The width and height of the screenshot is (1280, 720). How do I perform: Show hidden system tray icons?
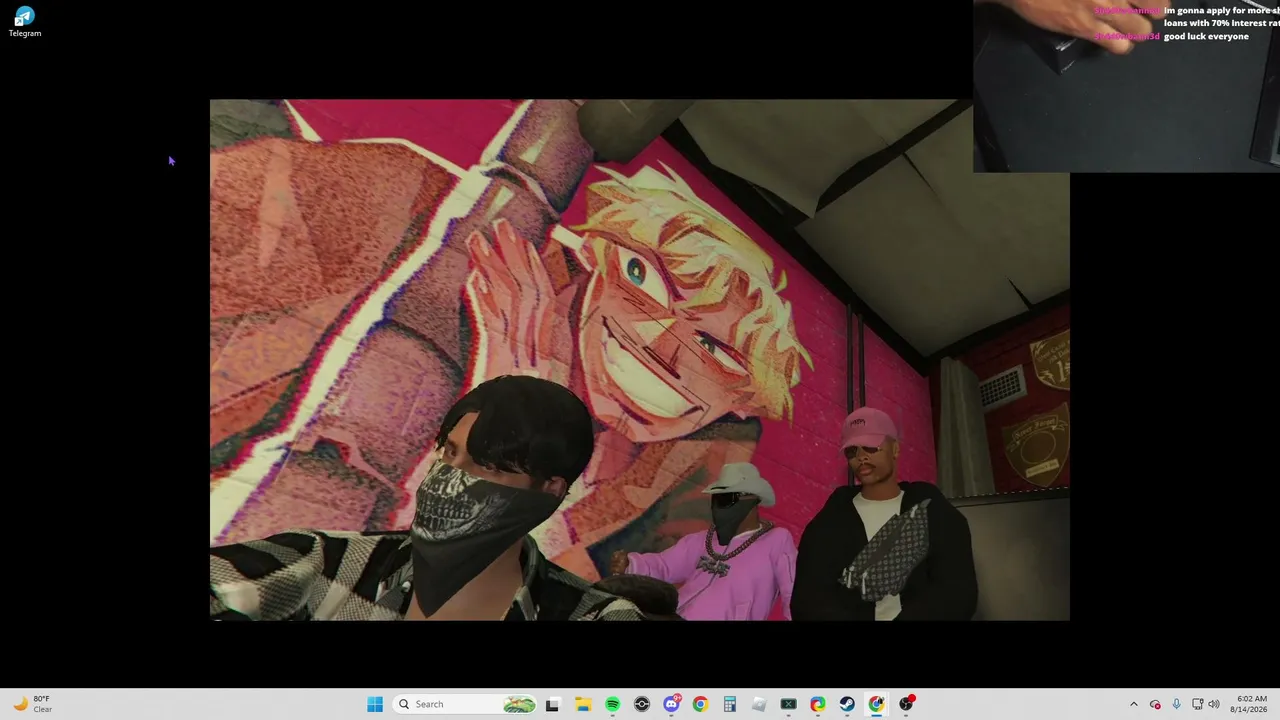1133,704
